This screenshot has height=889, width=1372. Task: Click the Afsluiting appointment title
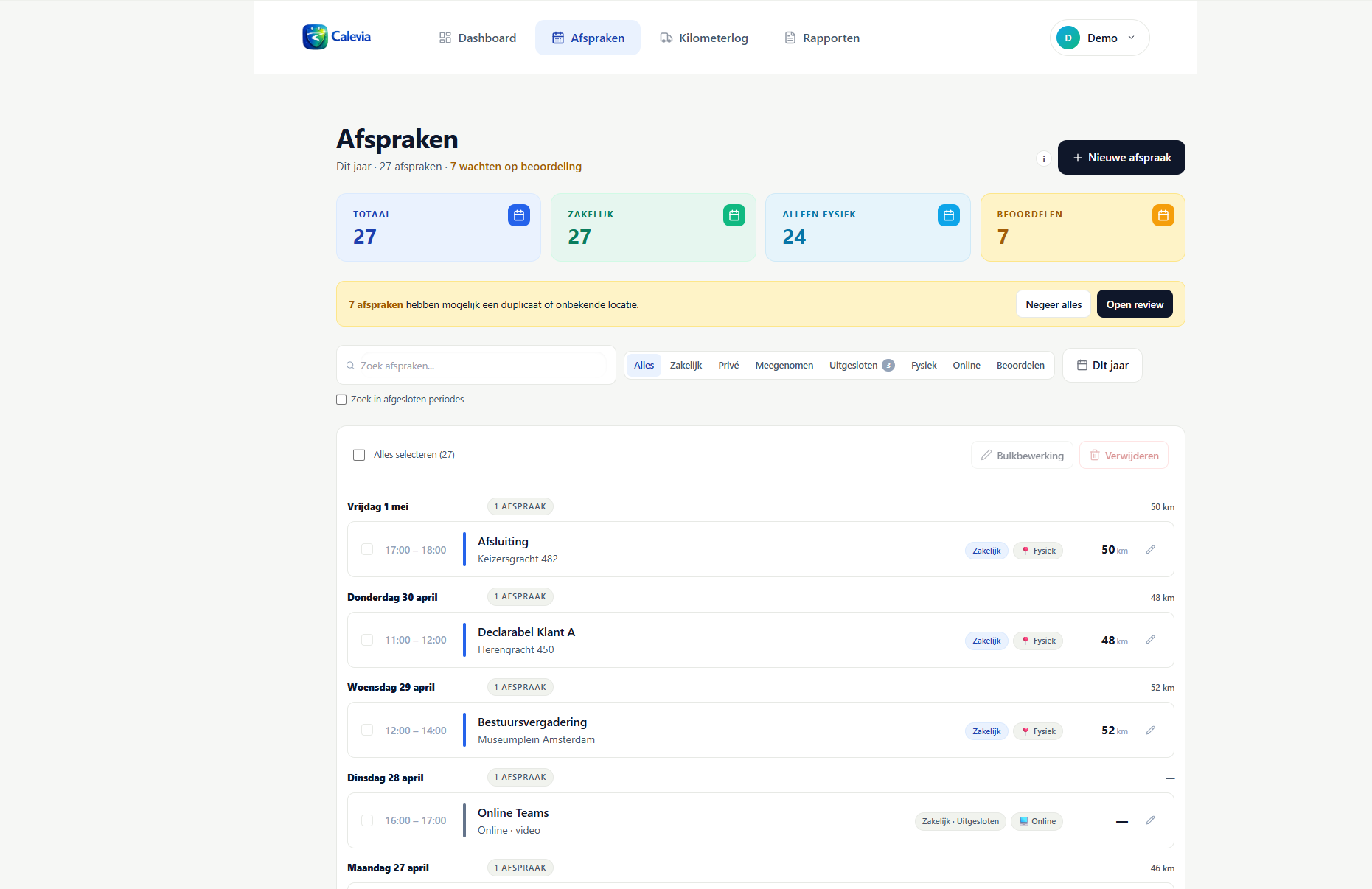point(503,542)
